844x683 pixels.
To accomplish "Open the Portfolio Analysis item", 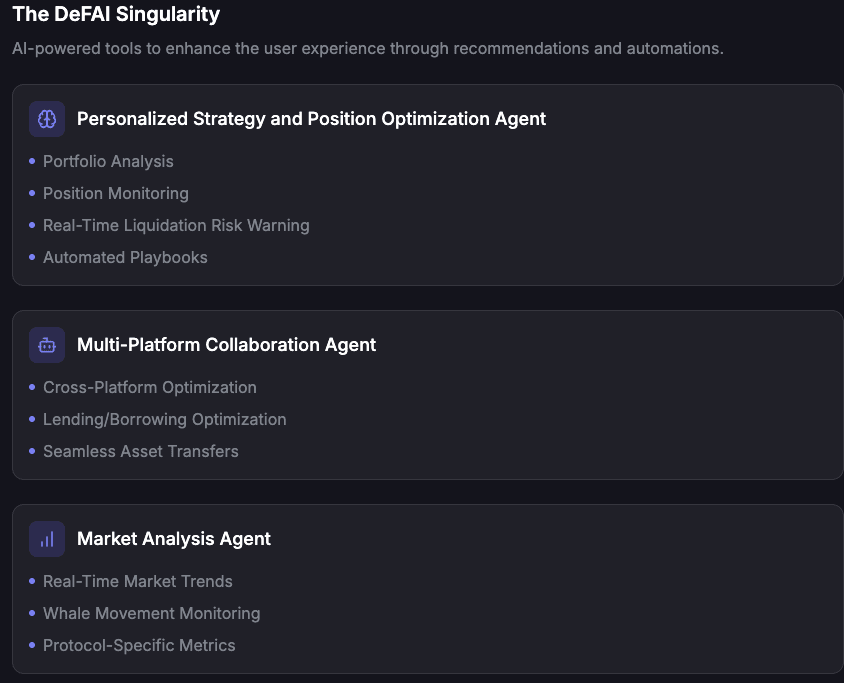I will pyautogui.click(x=108, y=161).
